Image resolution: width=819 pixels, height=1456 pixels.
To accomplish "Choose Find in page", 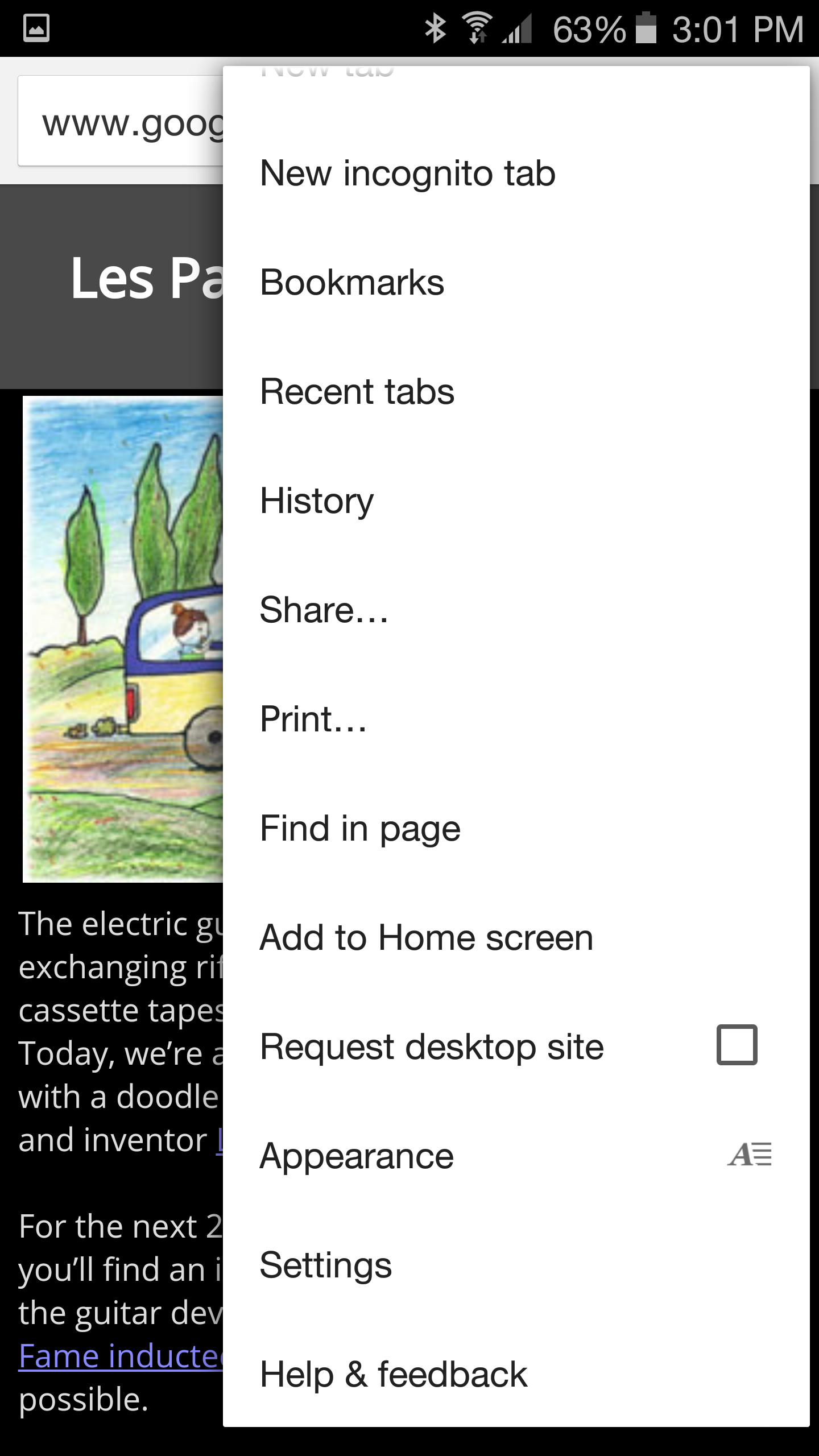I will (359, 829).
